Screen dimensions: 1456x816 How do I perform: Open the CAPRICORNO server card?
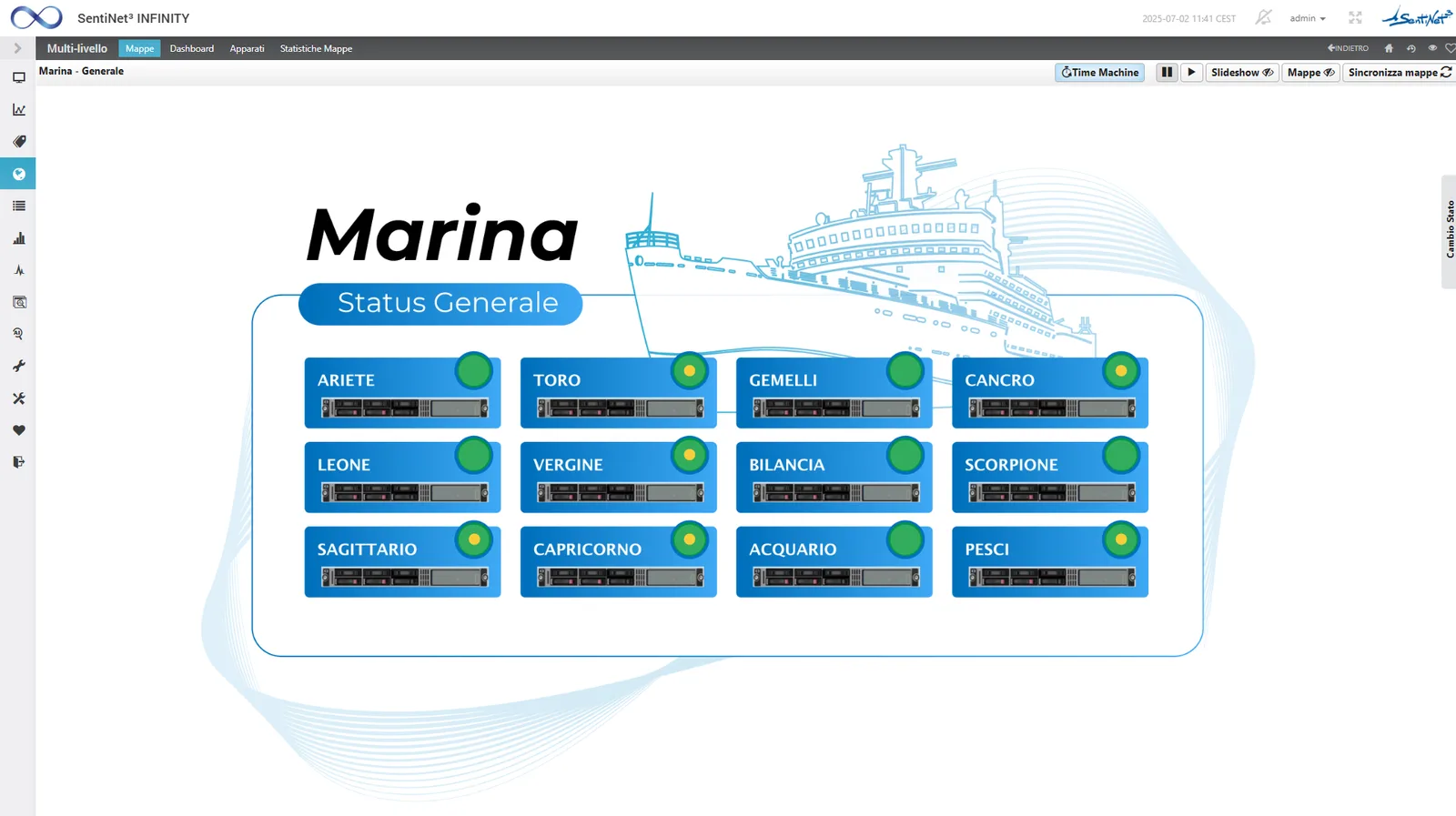[618, 561]
